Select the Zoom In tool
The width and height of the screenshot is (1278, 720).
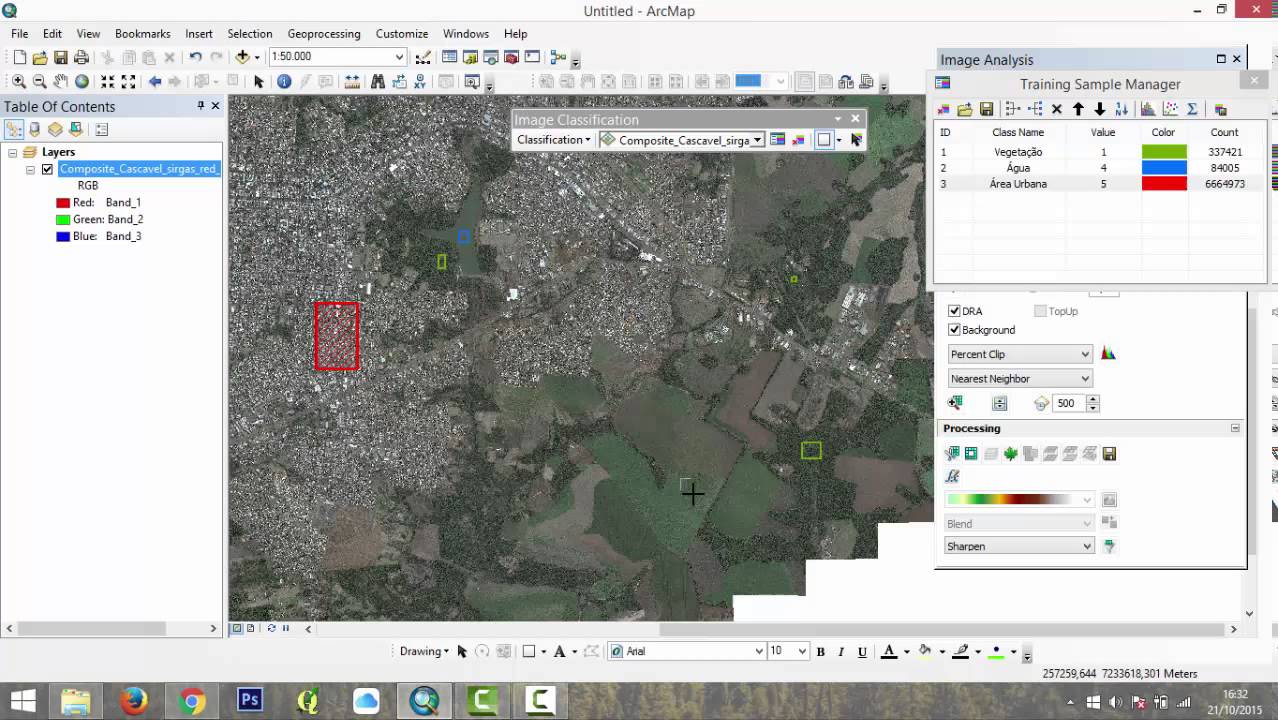(19, 82)
